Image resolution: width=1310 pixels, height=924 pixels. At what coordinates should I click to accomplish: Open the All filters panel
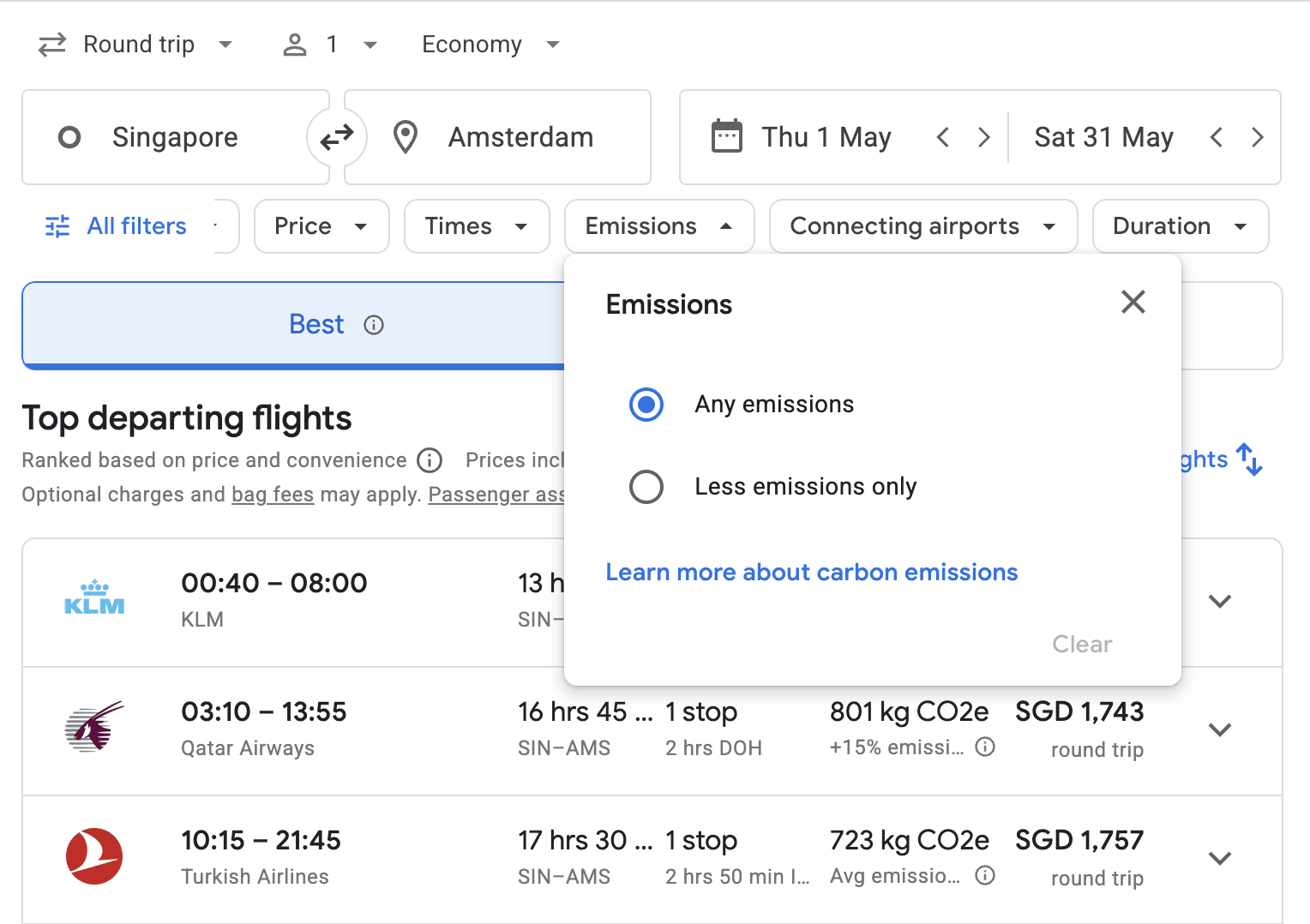click(117, 226)
